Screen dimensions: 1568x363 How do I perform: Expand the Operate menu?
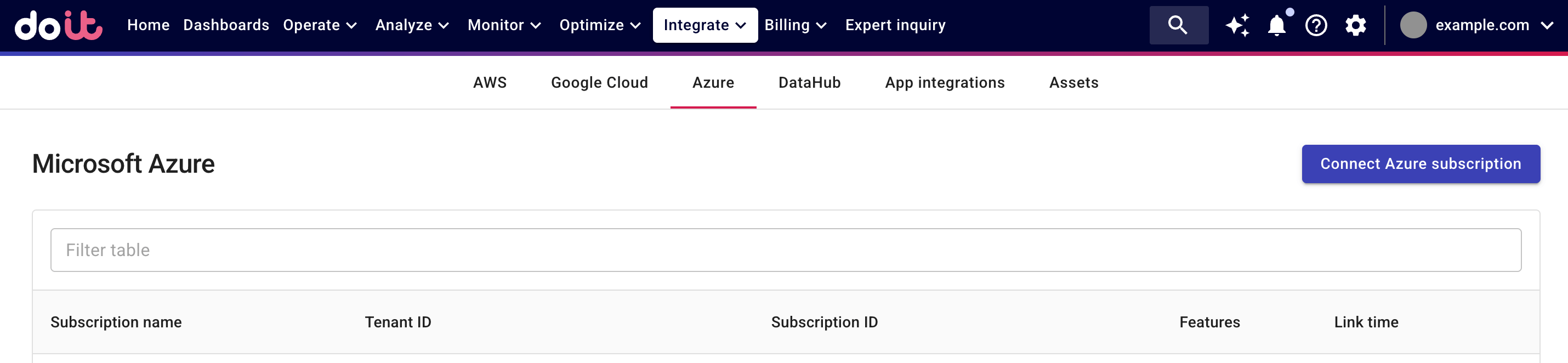click(320, 25)
